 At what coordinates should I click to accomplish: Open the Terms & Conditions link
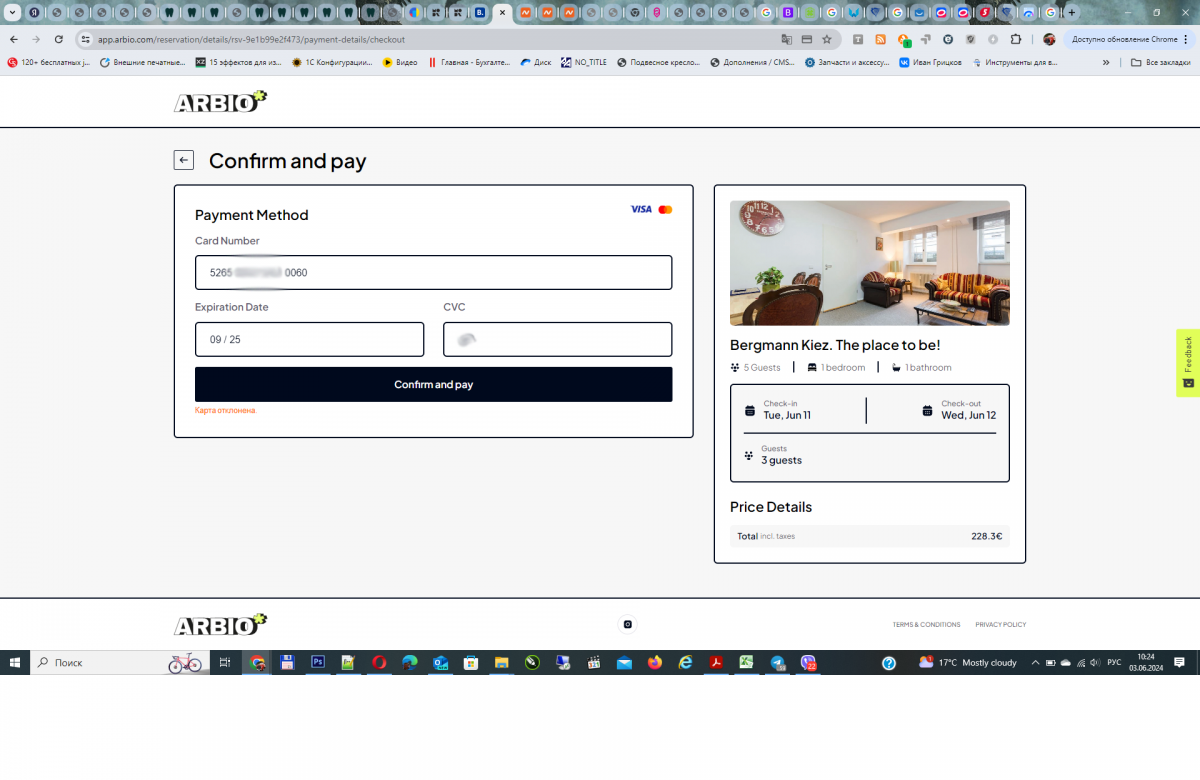pos(926,624)
